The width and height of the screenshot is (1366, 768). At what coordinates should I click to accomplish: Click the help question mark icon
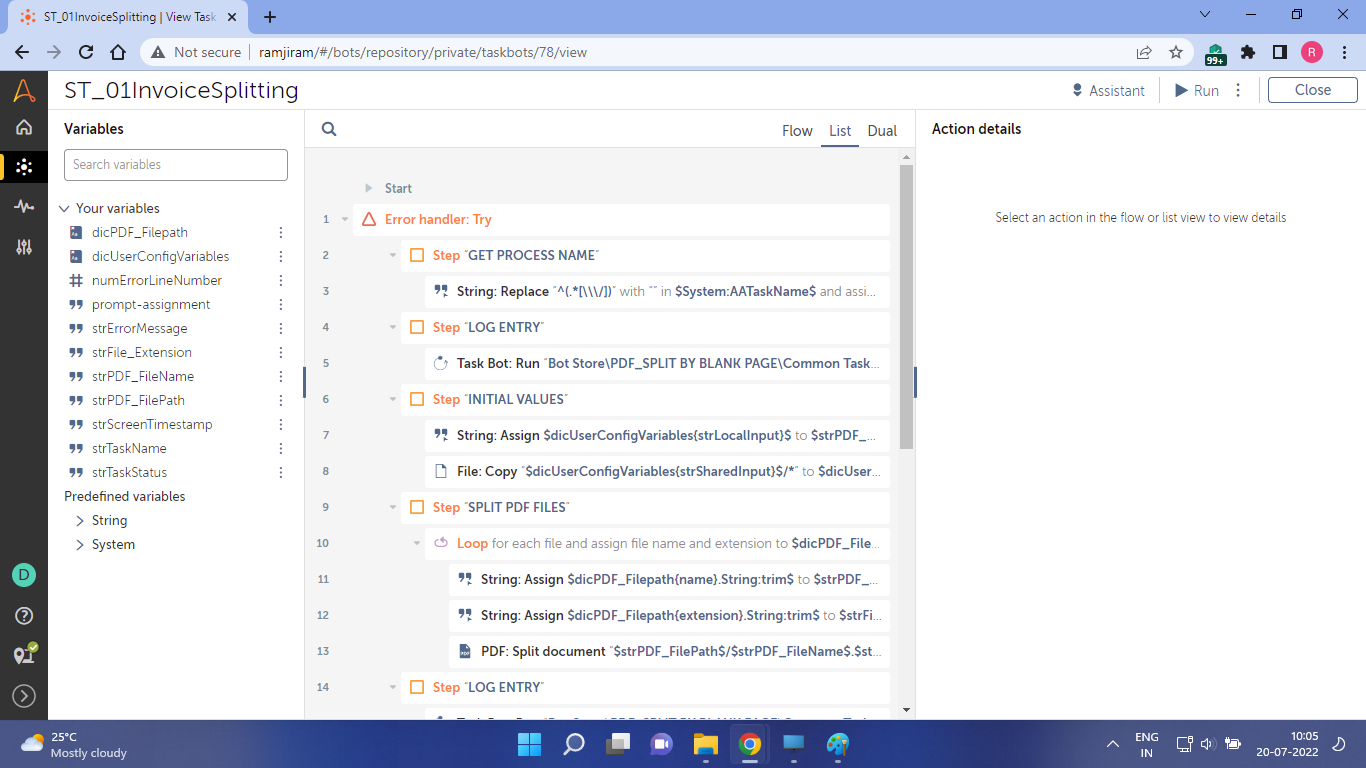click(x=24, y=616)
